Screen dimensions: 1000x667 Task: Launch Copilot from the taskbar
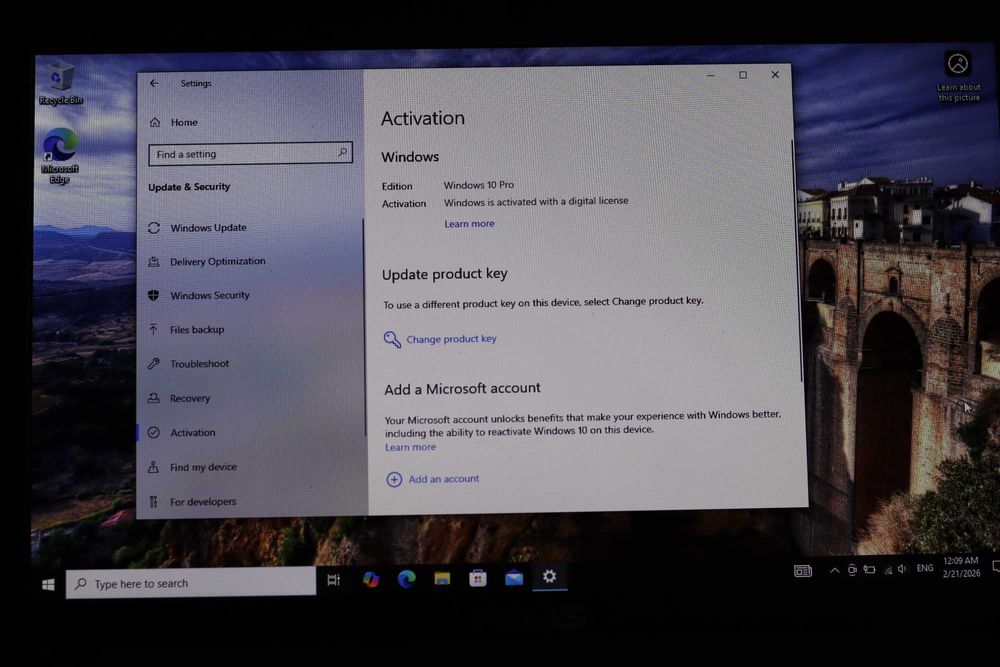click(x=371, y=580)
